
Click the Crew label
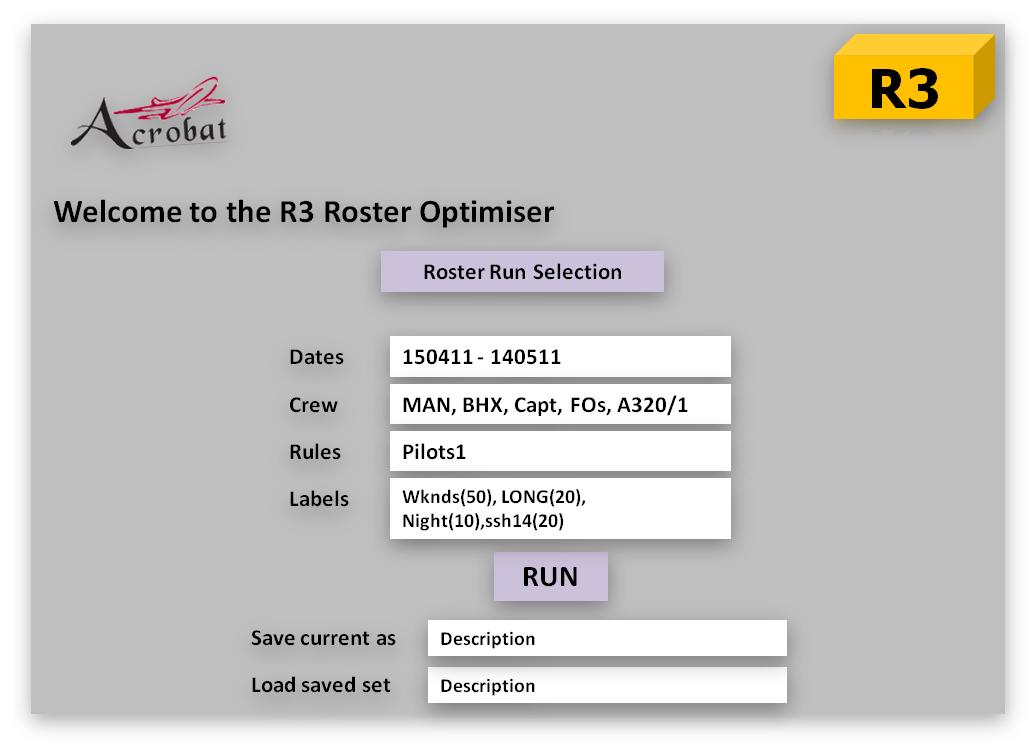[x=313, y=405]
